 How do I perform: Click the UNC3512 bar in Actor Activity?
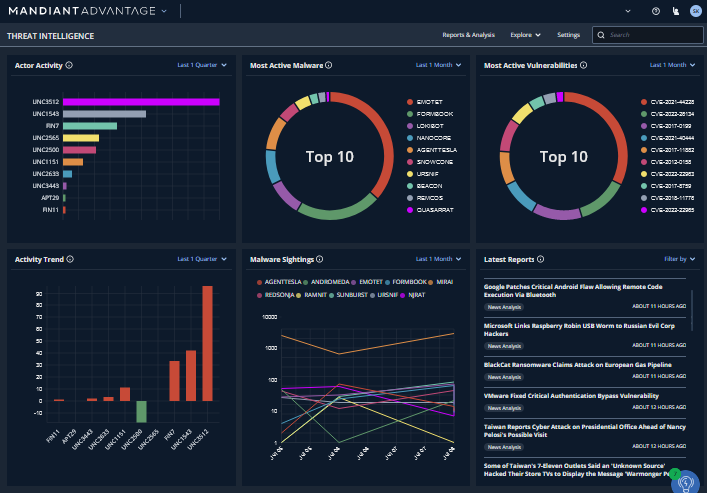141,101
